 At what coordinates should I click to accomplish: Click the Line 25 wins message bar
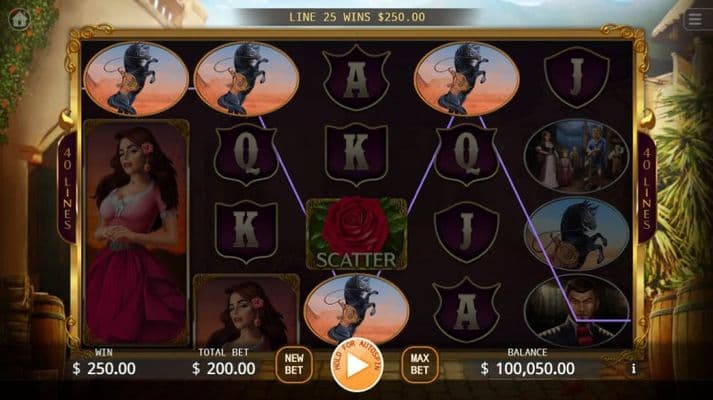[357, 17]
